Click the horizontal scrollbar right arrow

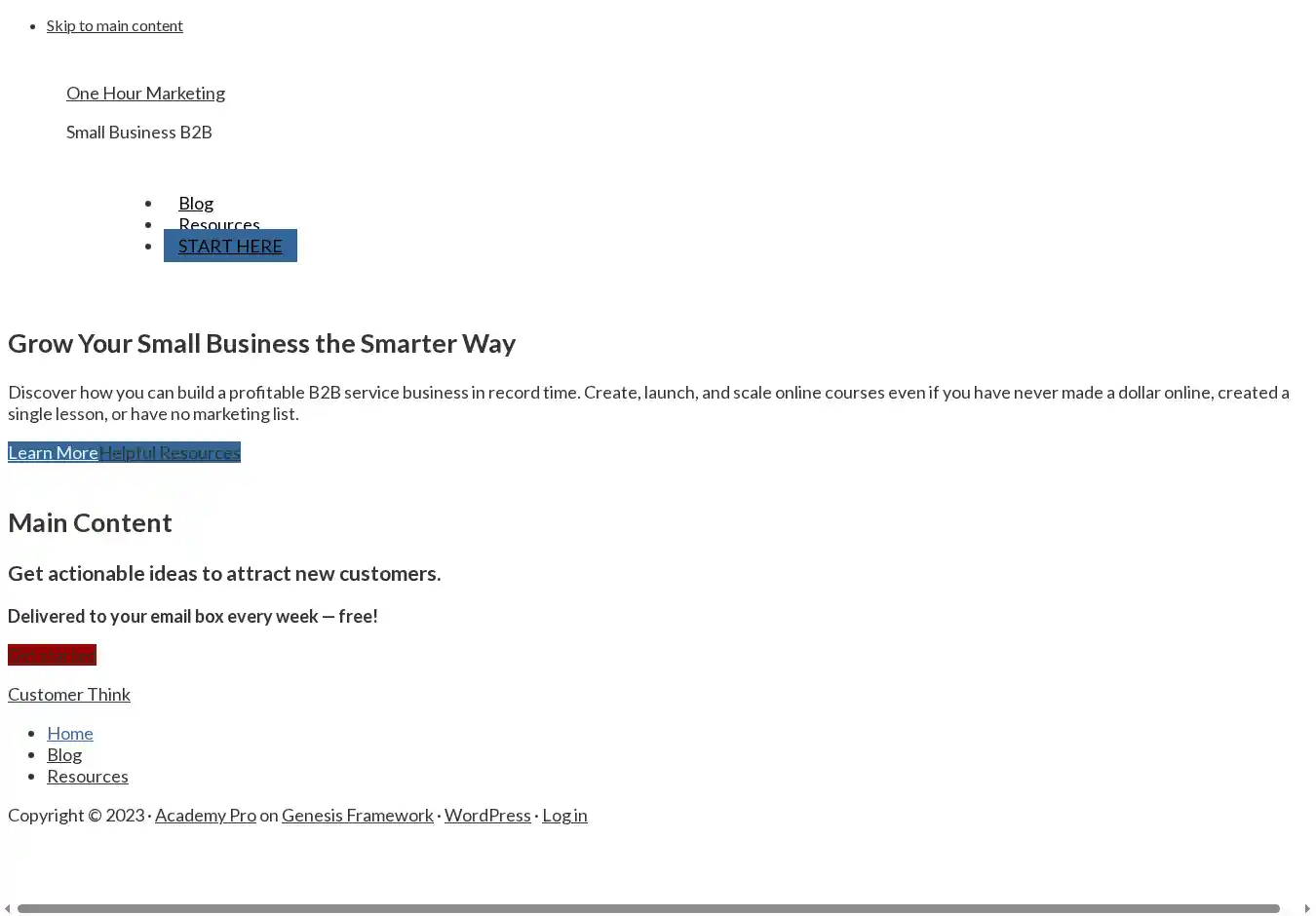(1307, 909)
